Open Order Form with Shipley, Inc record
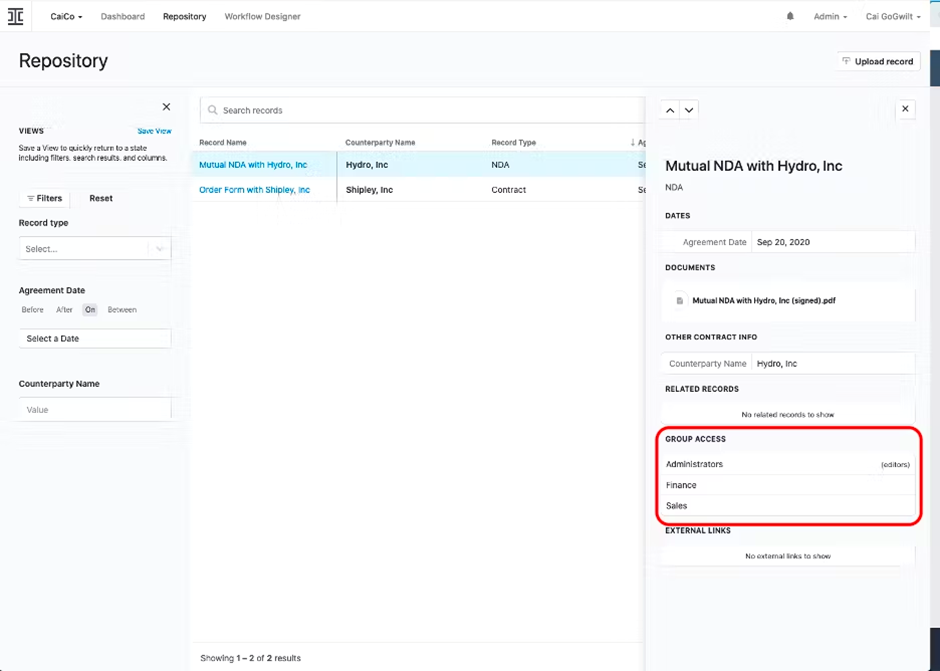 [255, 190]
